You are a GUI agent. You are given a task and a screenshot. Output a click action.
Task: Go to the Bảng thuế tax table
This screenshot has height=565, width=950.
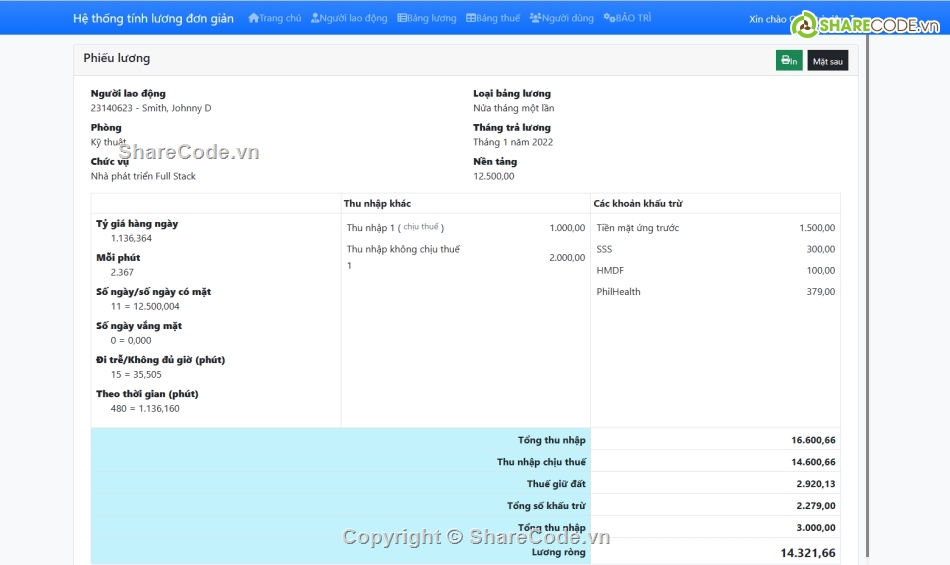pos(493,18)
